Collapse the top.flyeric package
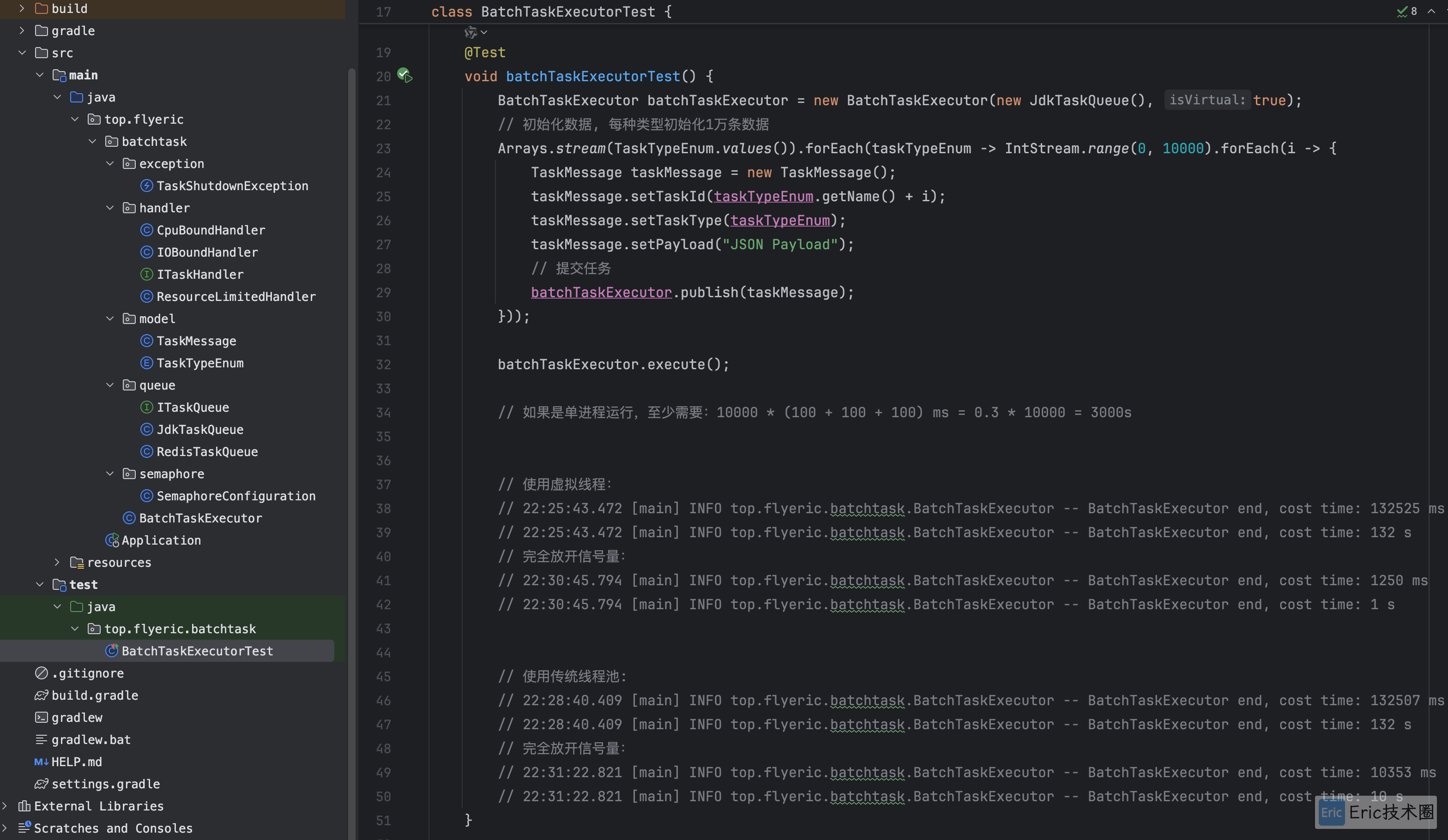The width and height of the screenshot is (1448, 840). (75, 119)
